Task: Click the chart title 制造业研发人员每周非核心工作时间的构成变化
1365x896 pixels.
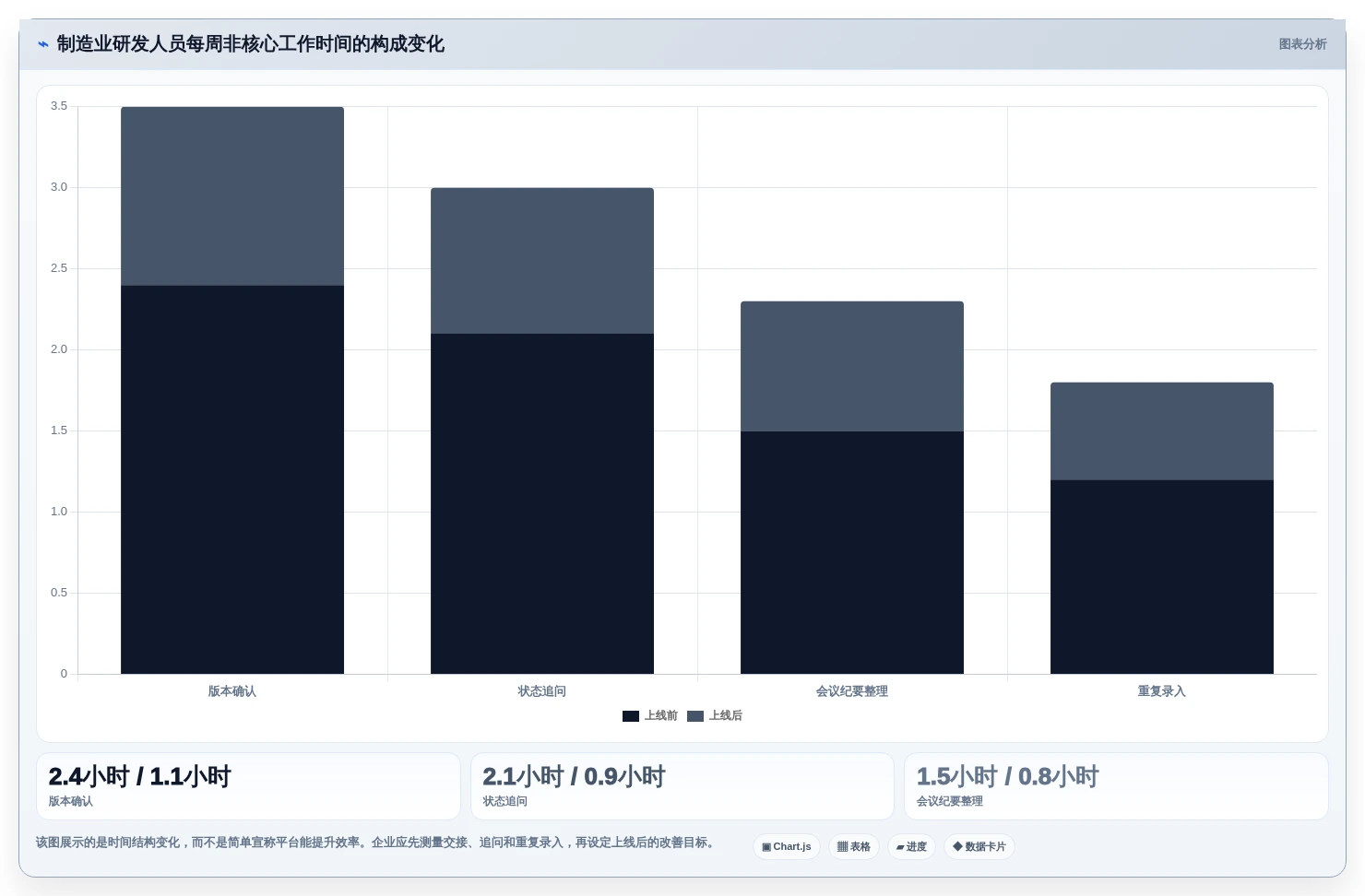Action: click(251, 44)
